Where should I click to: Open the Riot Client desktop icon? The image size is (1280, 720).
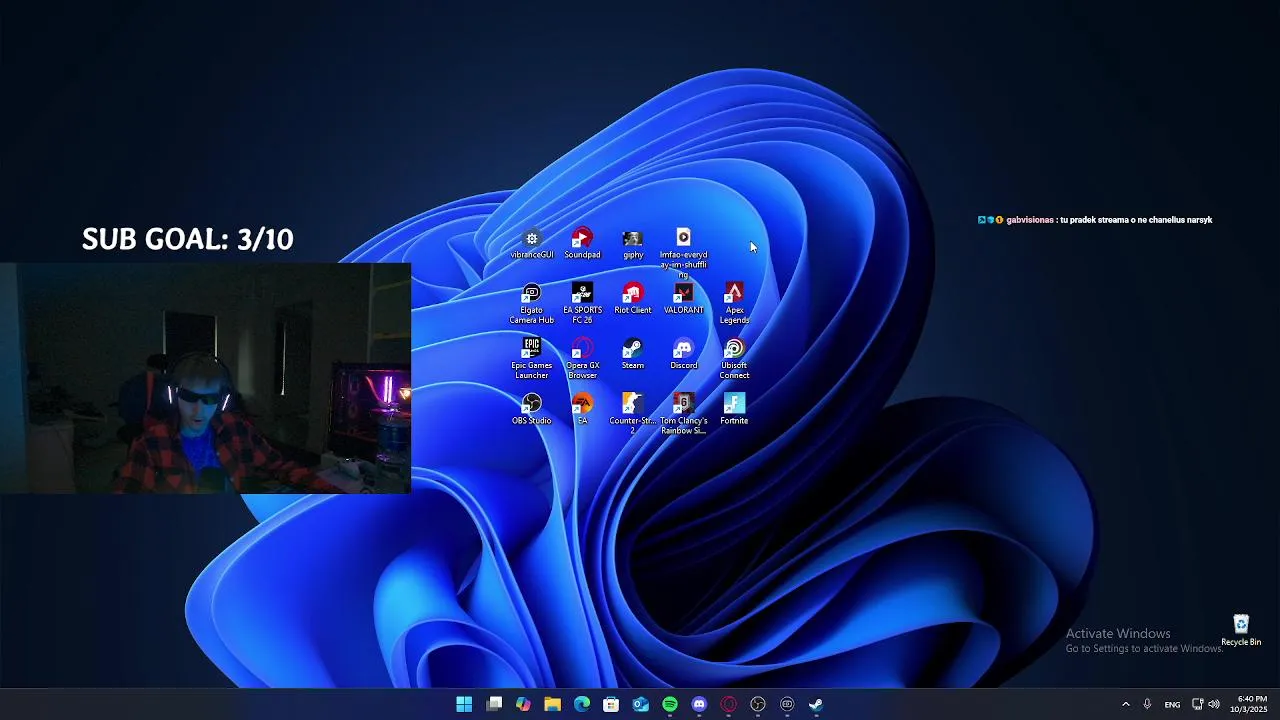pyautogui.click(x=632, y=299)
